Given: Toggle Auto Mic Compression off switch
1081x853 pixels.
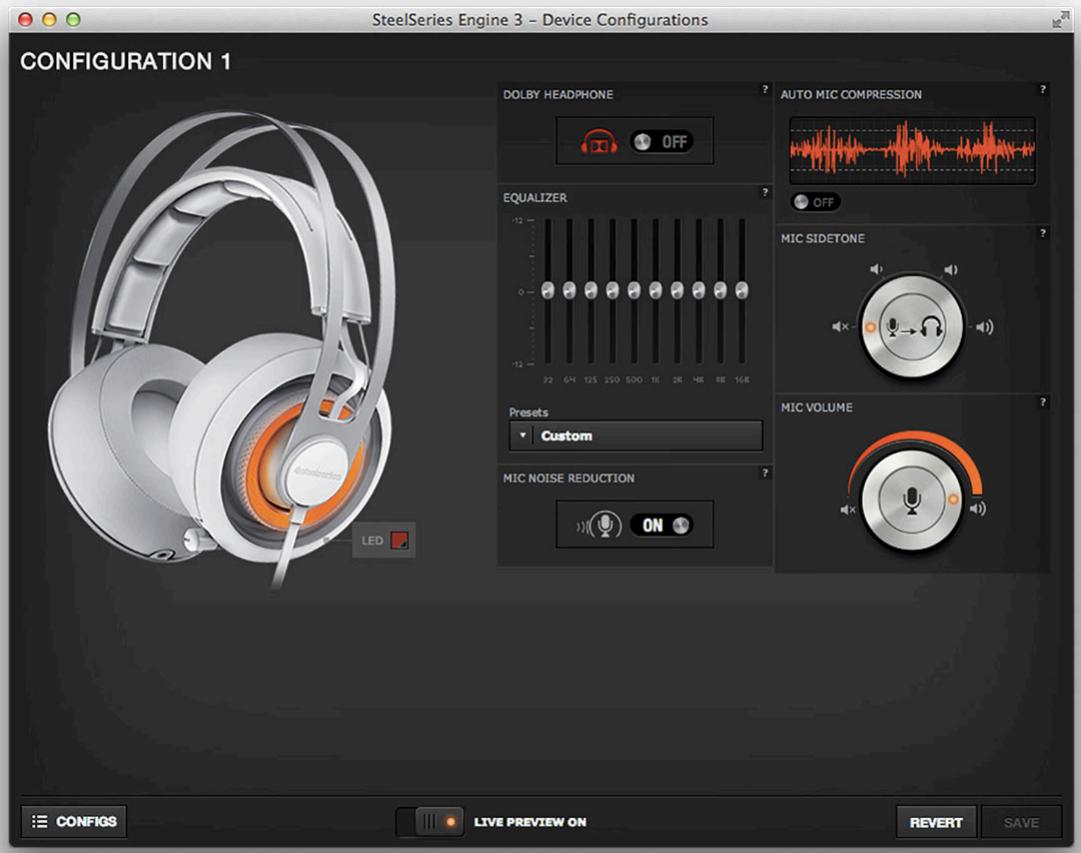Looking at the screenshot, I should (x=815, y=202).
